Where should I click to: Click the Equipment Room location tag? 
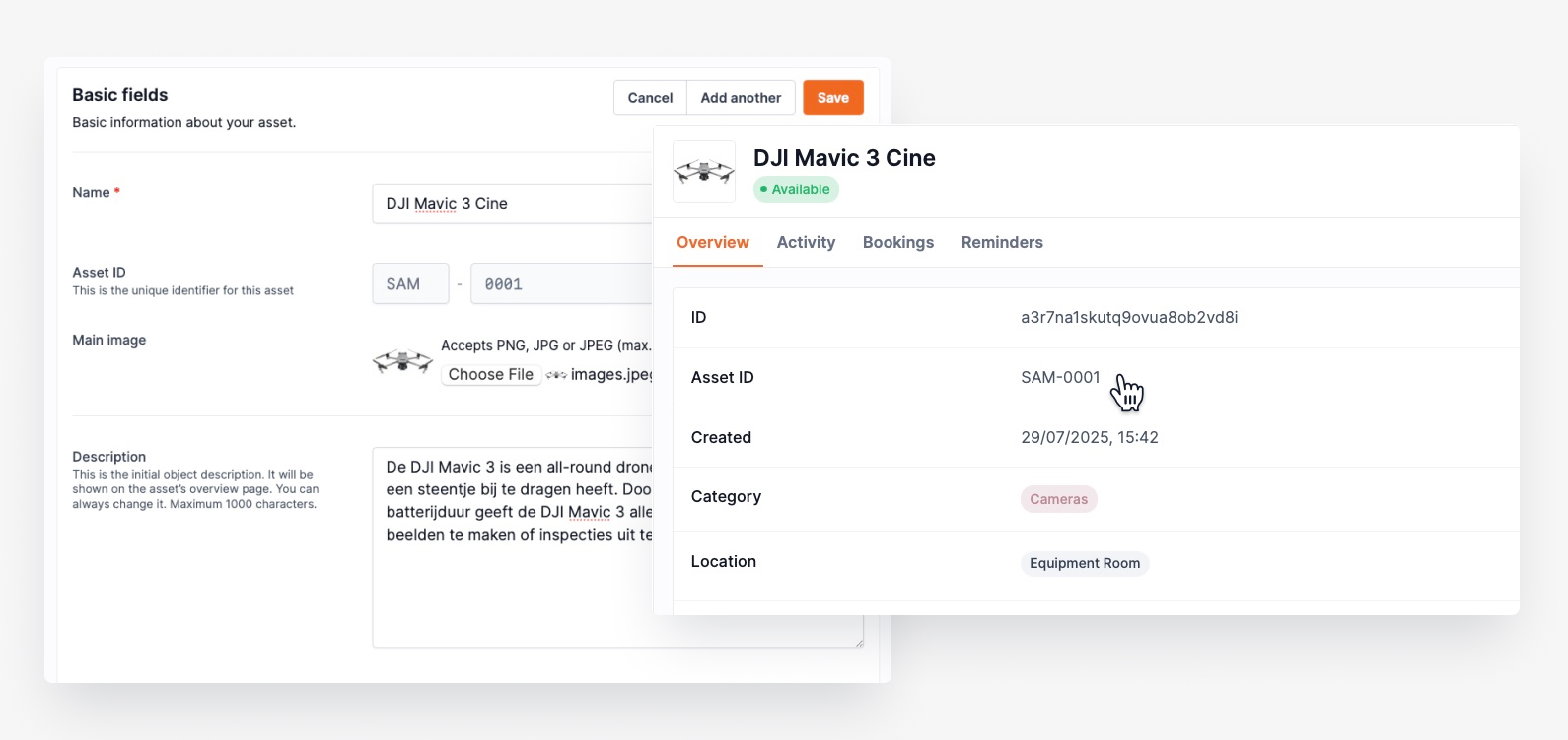1085,563
